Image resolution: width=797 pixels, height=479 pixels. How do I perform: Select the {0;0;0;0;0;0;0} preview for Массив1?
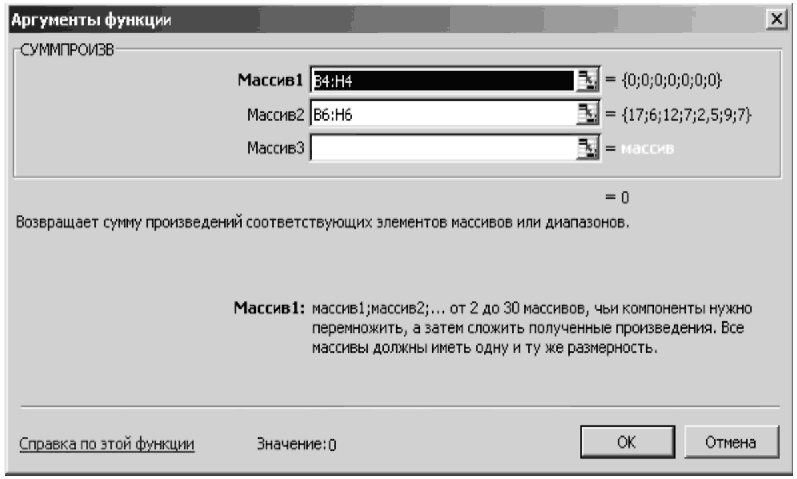[x=671, y=80]
